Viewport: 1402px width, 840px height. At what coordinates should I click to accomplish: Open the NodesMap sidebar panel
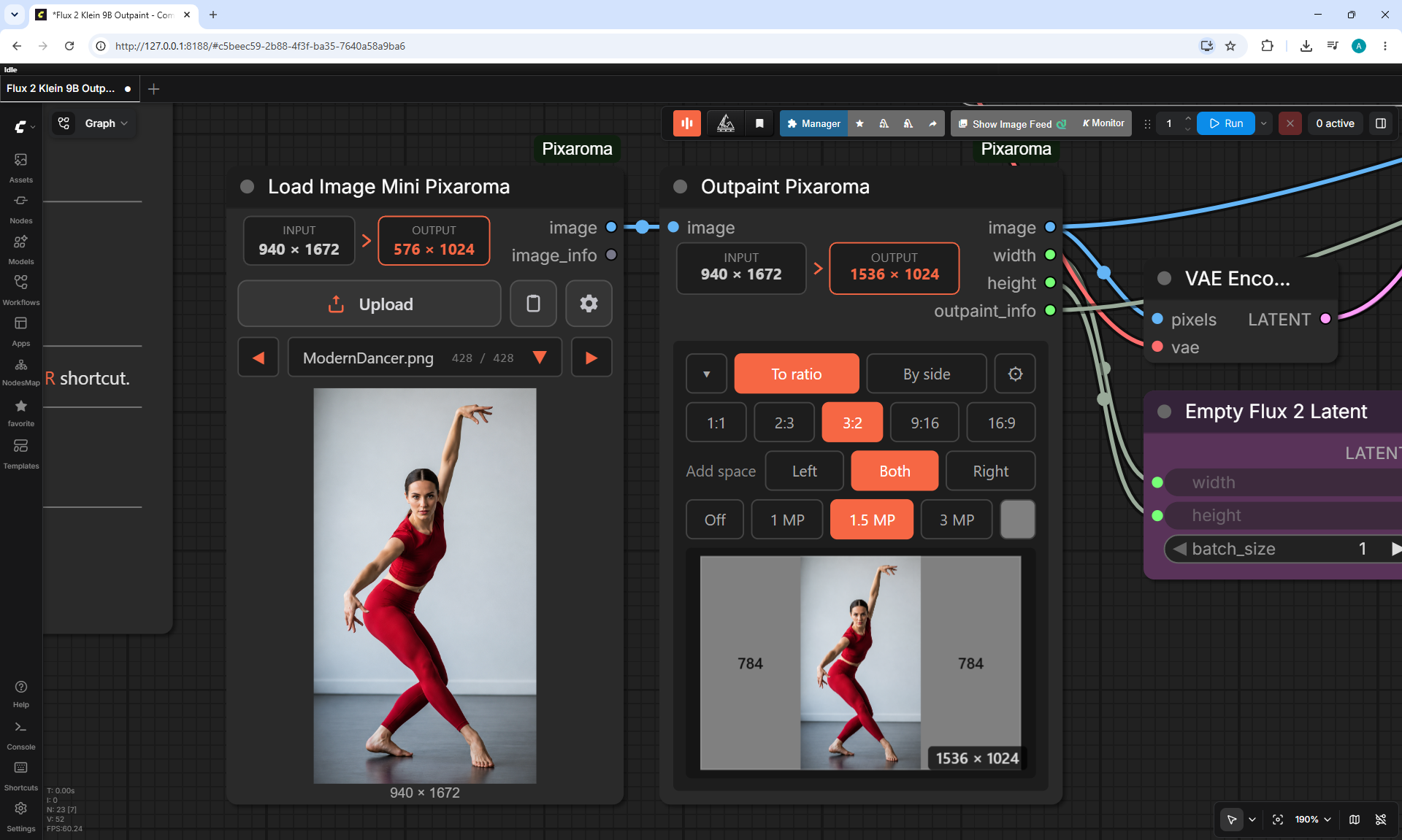[21, 371]
